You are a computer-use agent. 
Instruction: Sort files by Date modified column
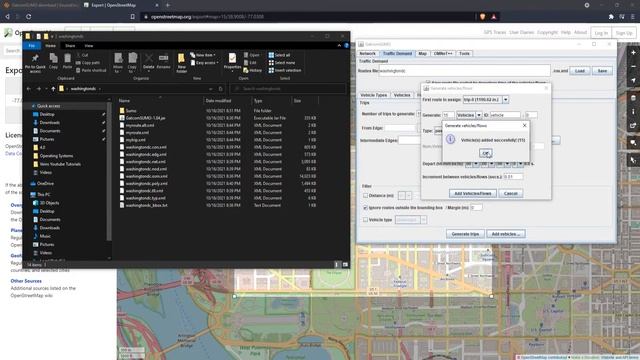coord(218,100)
